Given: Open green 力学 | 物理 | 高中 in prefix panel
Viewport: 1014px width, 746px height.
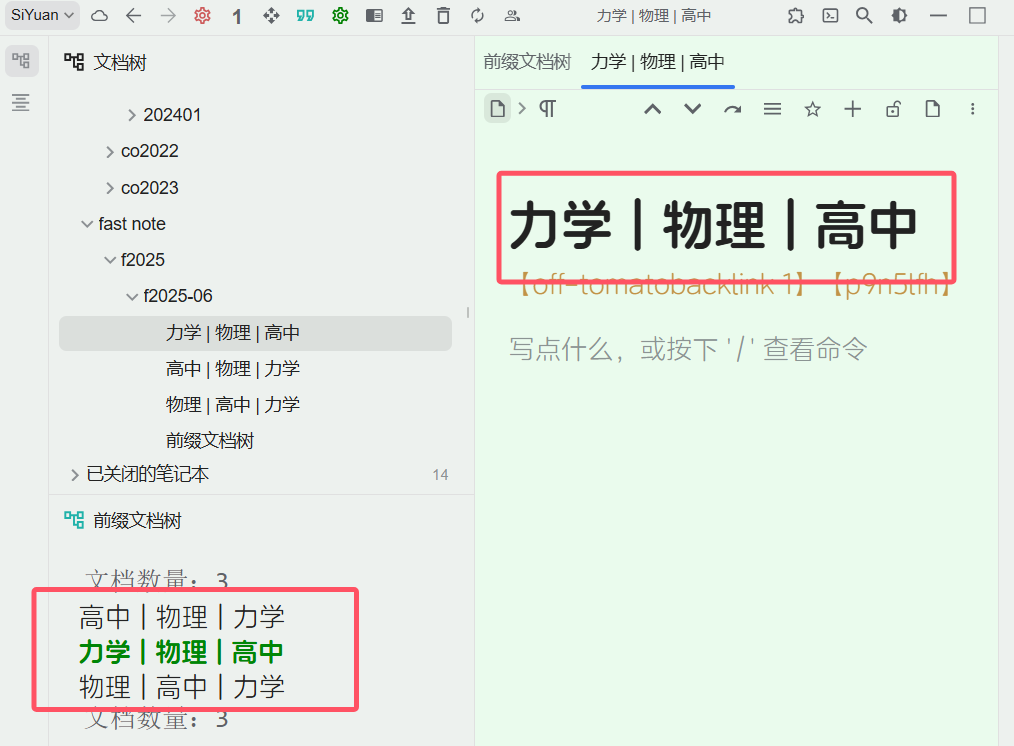Looking at the screenshot, I should pyautogui.click(x=182, y=652).
